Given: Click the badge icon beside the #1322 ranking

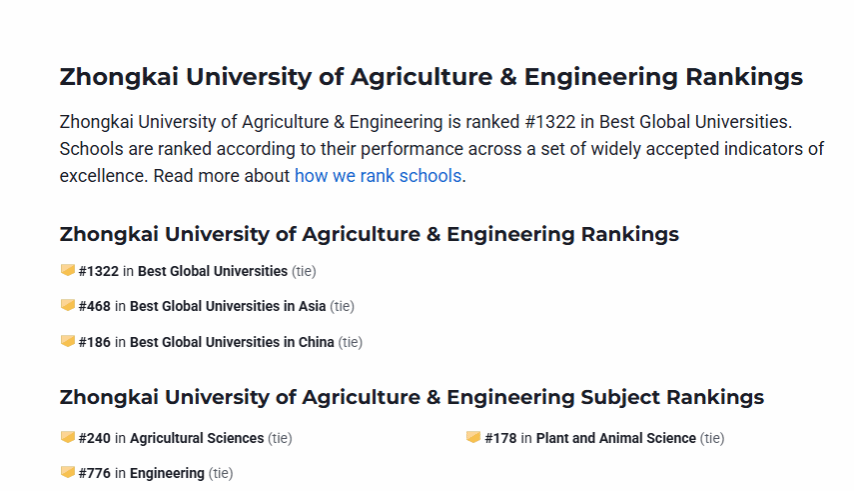Looking at the screenshot, I should pos(67,270).
